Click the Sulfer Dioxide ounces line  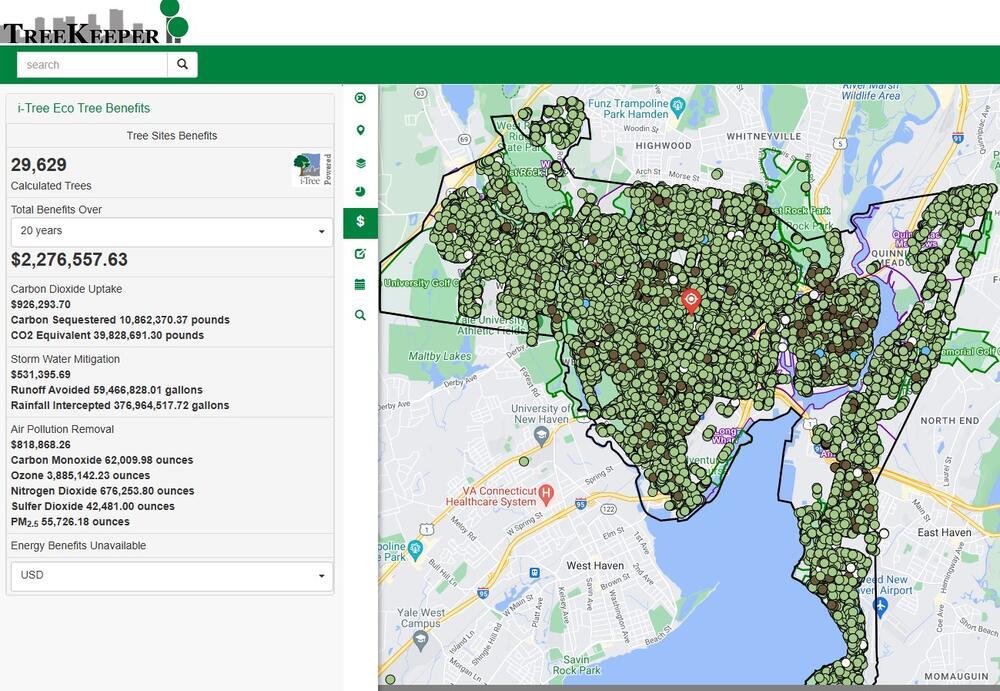(x=92, y=506)
